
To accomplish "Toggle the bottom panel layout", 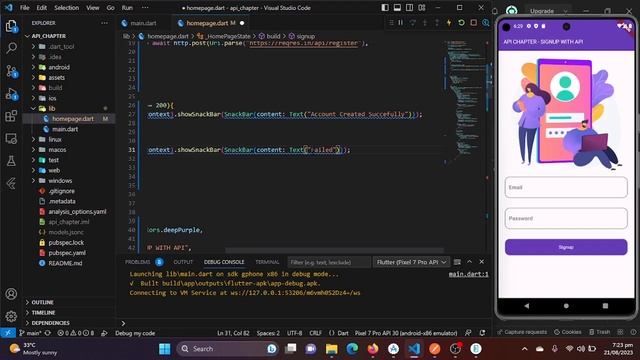I will (397, 7).
